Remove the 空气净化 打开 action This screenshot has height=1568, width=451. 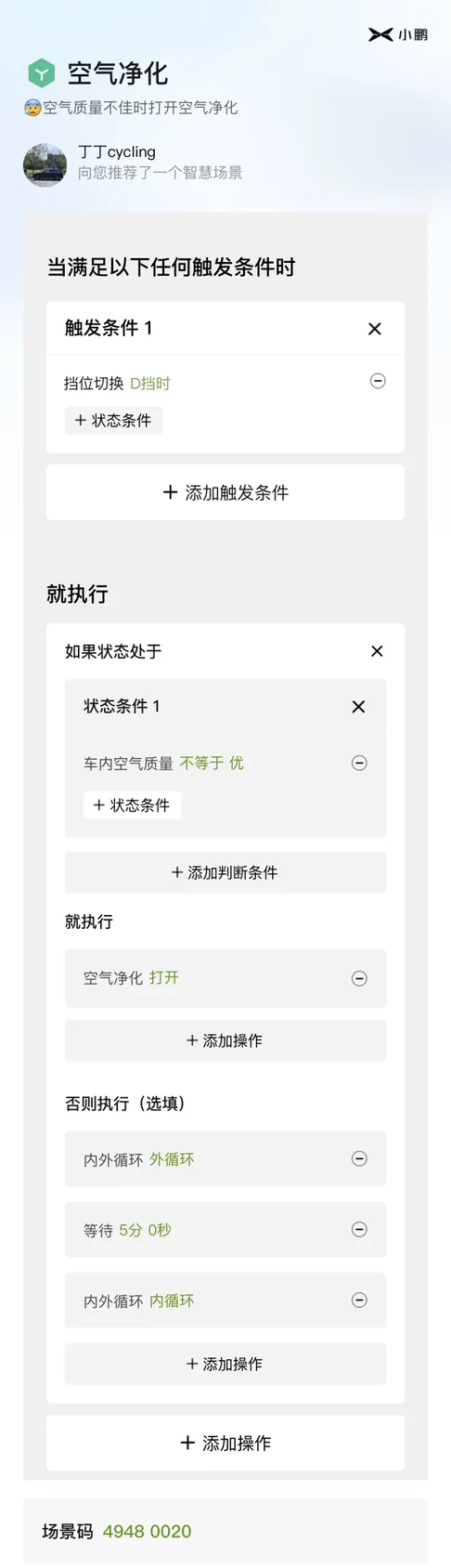click(x=359, y=978)
